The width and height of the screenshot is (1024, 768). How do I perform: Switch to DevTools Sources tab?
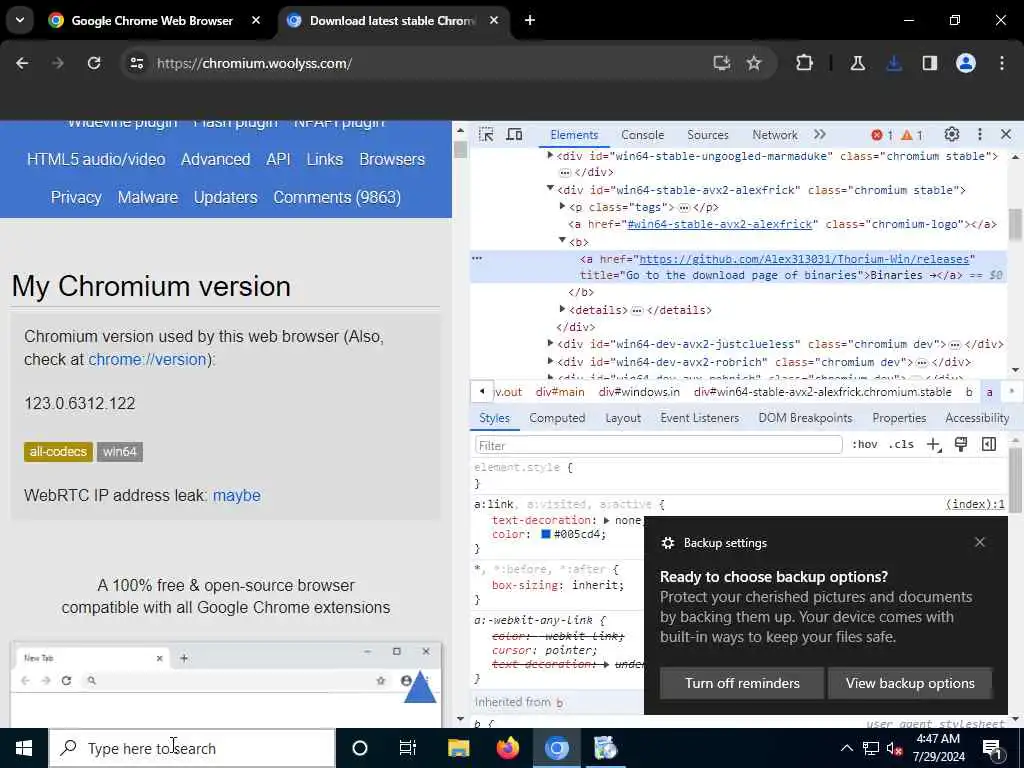707,135
